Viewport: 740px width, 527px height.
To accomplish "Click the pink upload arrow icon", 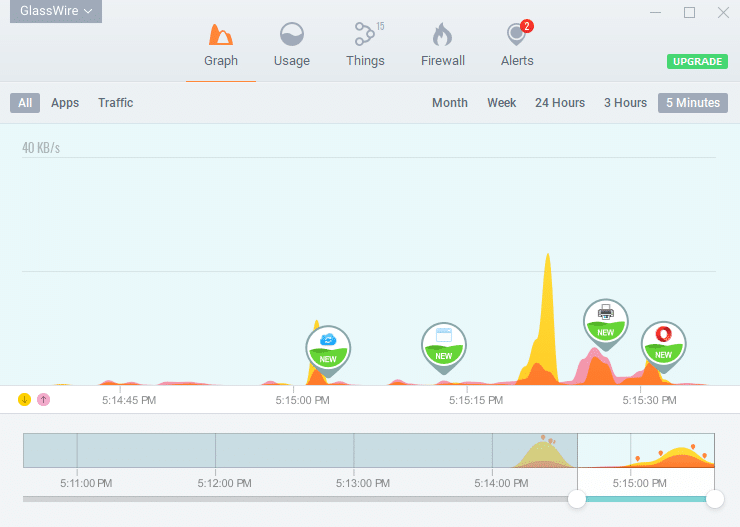I will point(43,400).
